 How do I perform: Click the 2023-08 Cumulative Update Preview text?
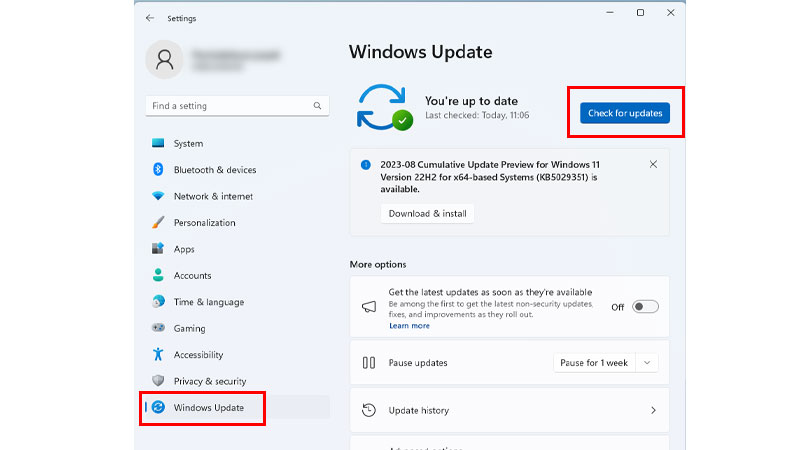click(x=490, y=177)
